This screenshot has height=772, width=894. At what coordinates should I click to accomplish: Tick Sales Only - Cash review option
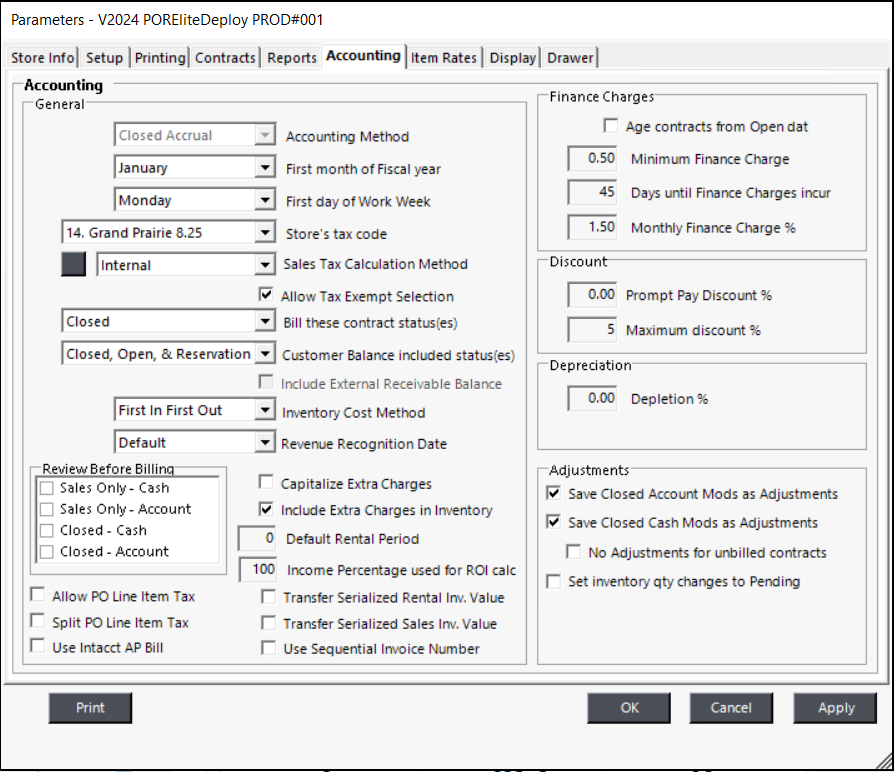[x=47, y=488]
